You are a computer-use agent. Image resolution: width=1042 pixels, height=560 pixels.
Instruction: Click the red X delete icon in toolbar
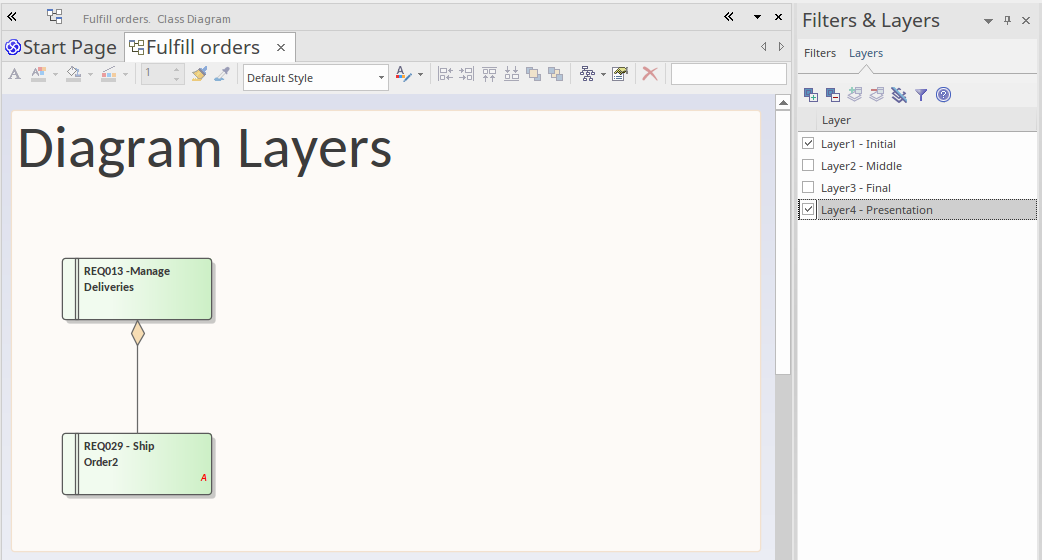[x=650, y=74]
